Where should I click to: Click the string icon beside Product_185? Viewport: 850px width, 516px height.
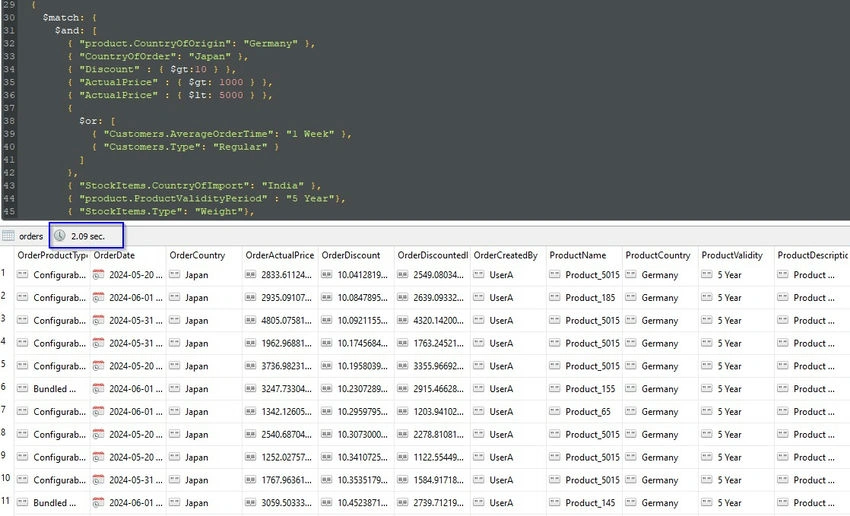554,298
